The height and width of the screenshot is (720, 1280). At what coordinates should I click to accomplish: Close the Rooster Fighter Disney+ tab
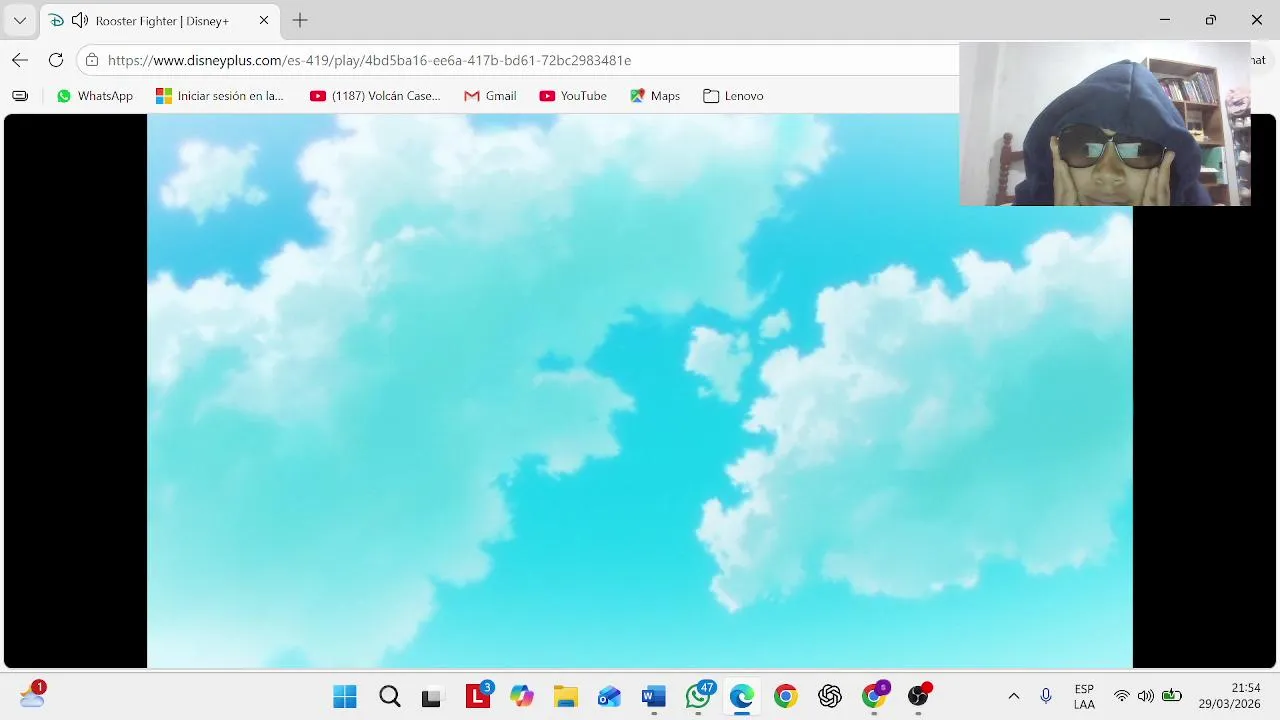click(x=264, y=20)
